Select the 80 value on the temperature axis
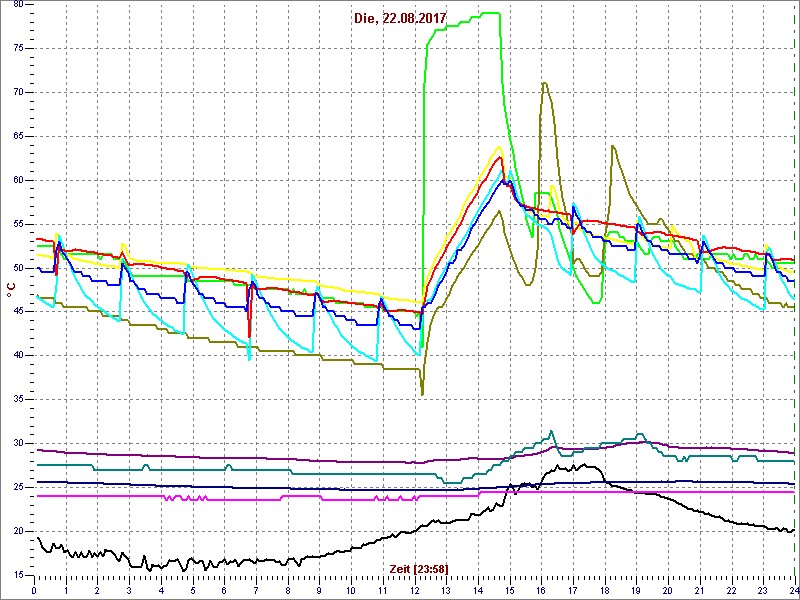Viewport: 800px width, 600px height. click(x=18, y=4)
